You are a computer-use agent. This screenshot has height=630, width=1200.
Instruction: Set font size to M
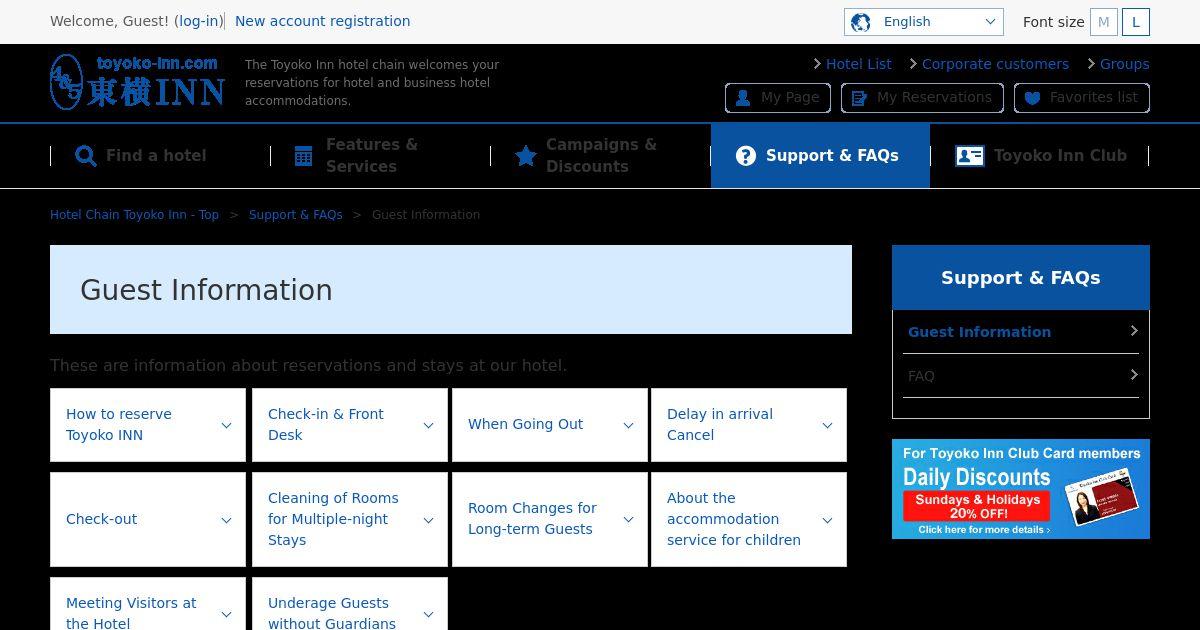click(1104, 22)
